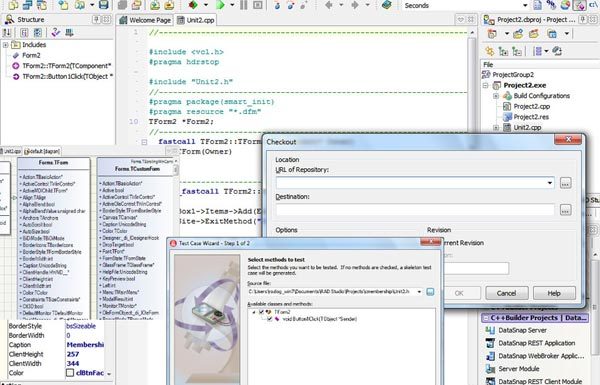Click the Remove folder icon in Project Manager
Screen dimensions: 600x385
[x=534, y=34]
